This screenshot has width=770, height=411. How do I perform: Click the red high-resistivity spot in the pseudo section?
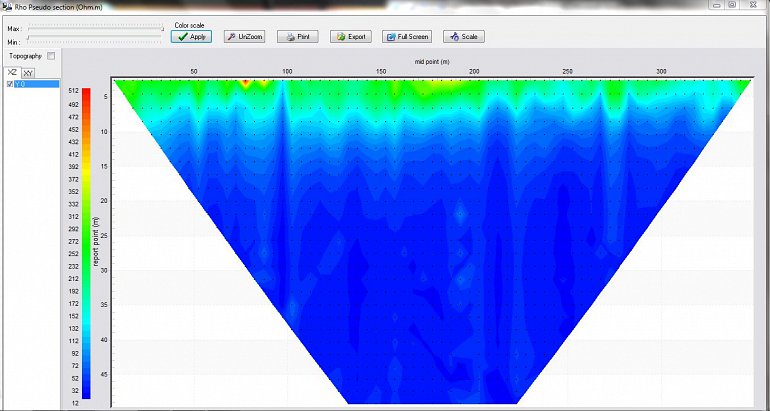[246, 83]
